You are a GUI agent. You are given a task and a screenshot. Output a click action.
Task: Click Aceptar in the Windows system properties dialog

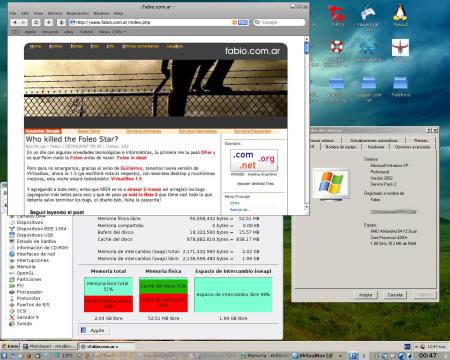(366, 295)
